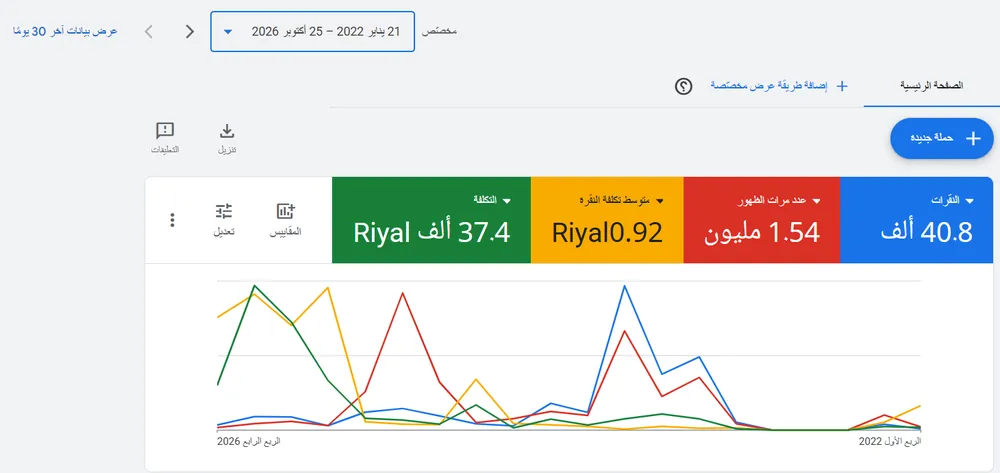Click add custom view (إضافة طريقة عرض مخصصة)
This screenshot has width=1000, height=473.
[770, 85]
